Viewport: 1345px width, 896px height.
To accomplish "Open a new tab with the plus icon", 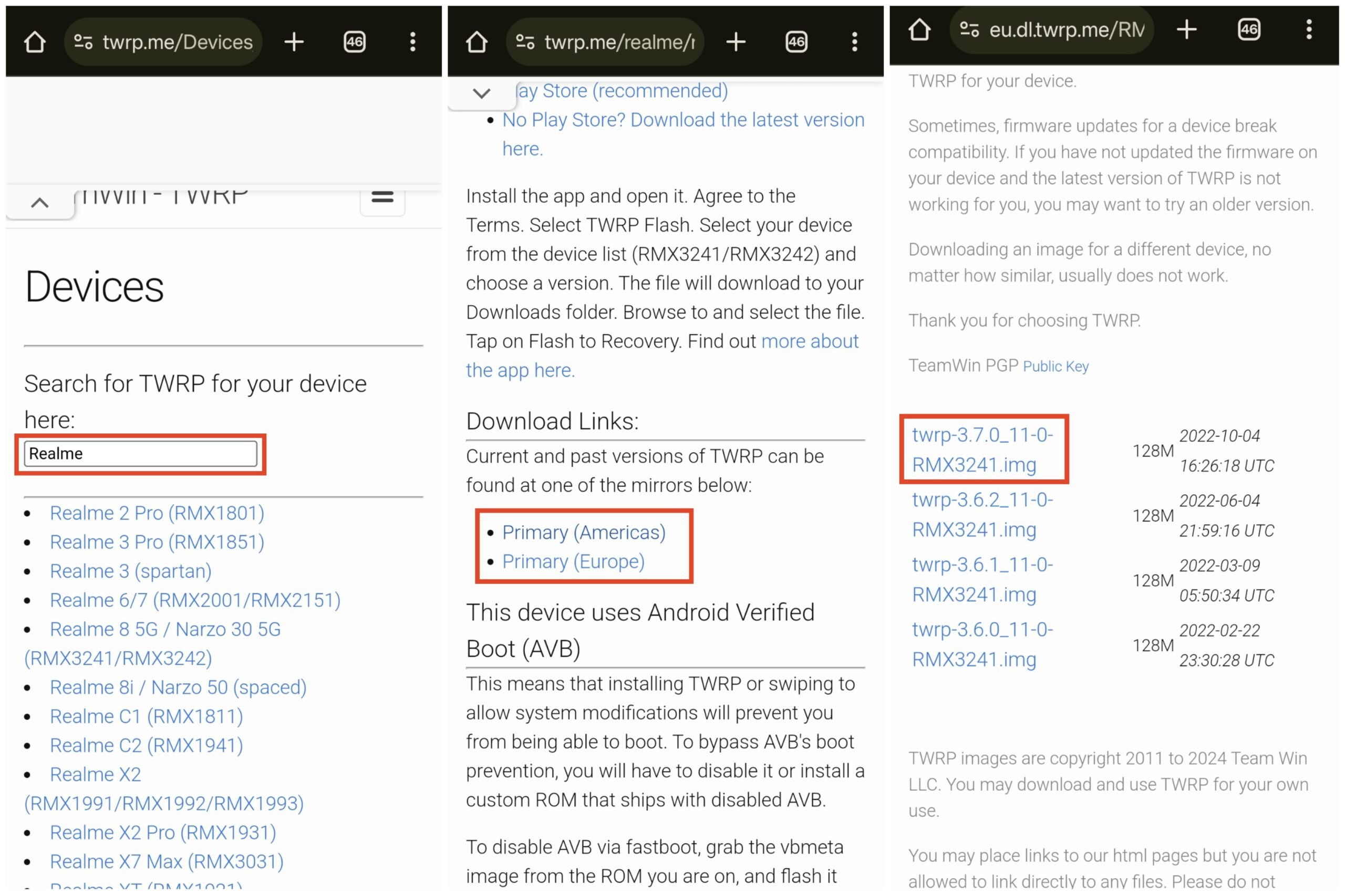I will point(294,40).
